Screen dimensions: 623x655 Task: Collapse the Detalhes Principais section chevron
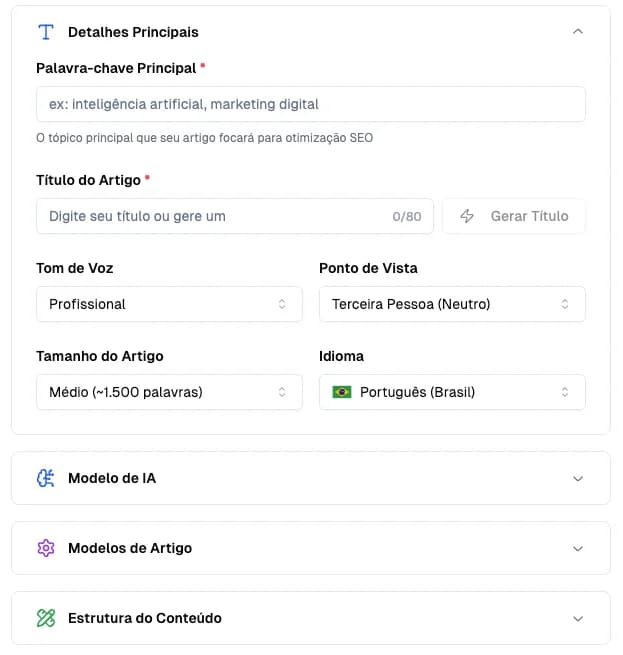tap(577, 32)
